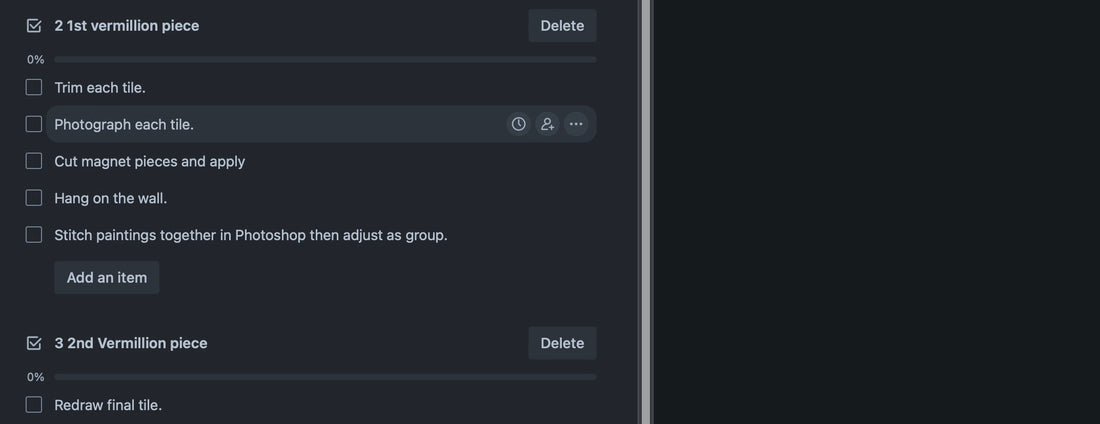This screenshot has width=1100, height=424.
Task: Tick the Redraw final tile checkbox
Action: click(34, 405)
